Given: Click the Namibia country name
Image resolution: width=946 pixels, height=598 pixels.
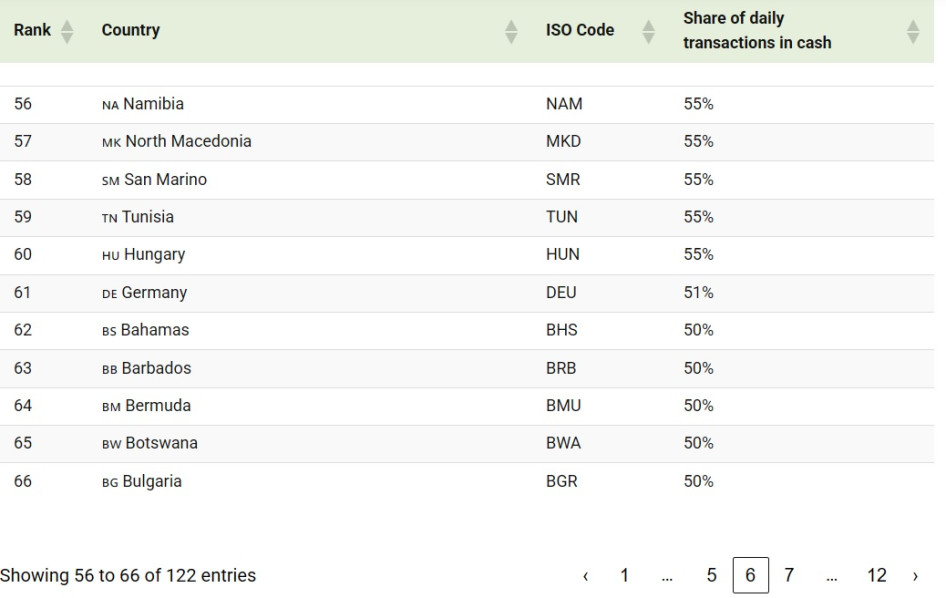Looking at the screenshot, I should [x=153, y=104].
